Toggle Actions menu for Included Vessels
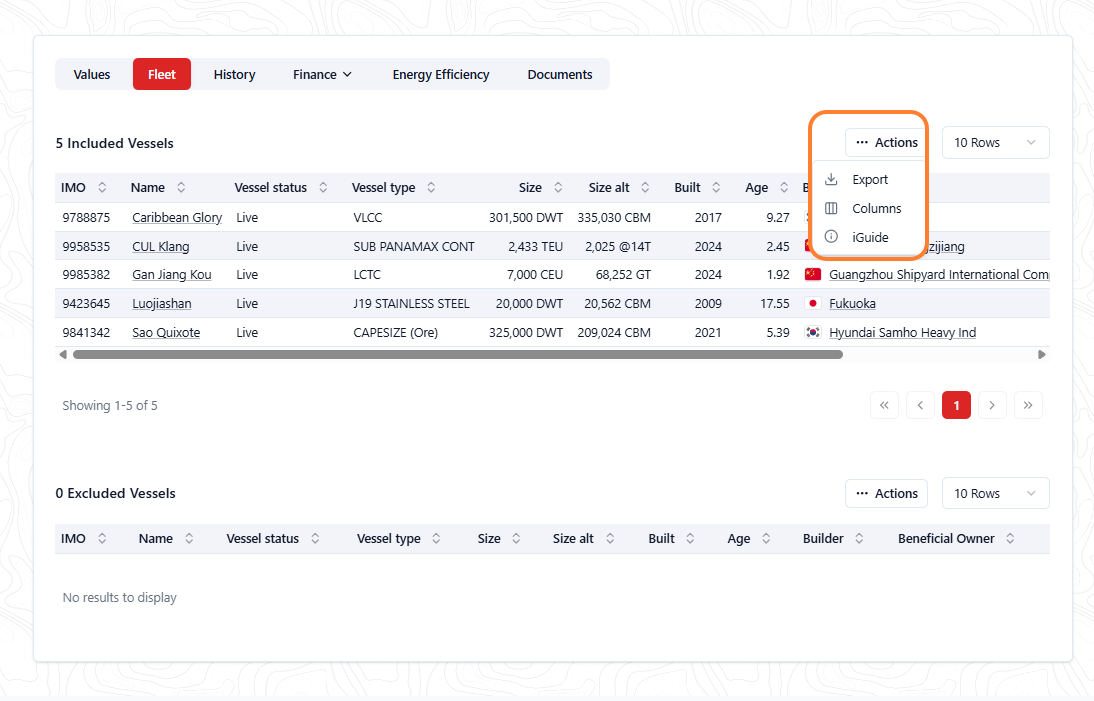Viewport: 1094px width, 701px height. (887, 142)
